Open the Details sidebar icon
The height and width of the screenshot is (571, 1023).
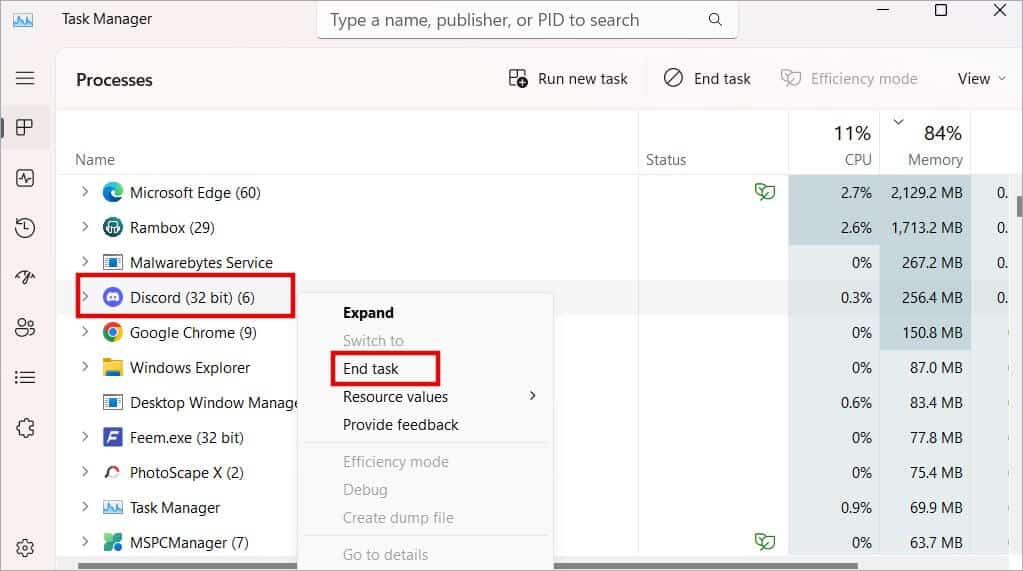coord(25,377)
